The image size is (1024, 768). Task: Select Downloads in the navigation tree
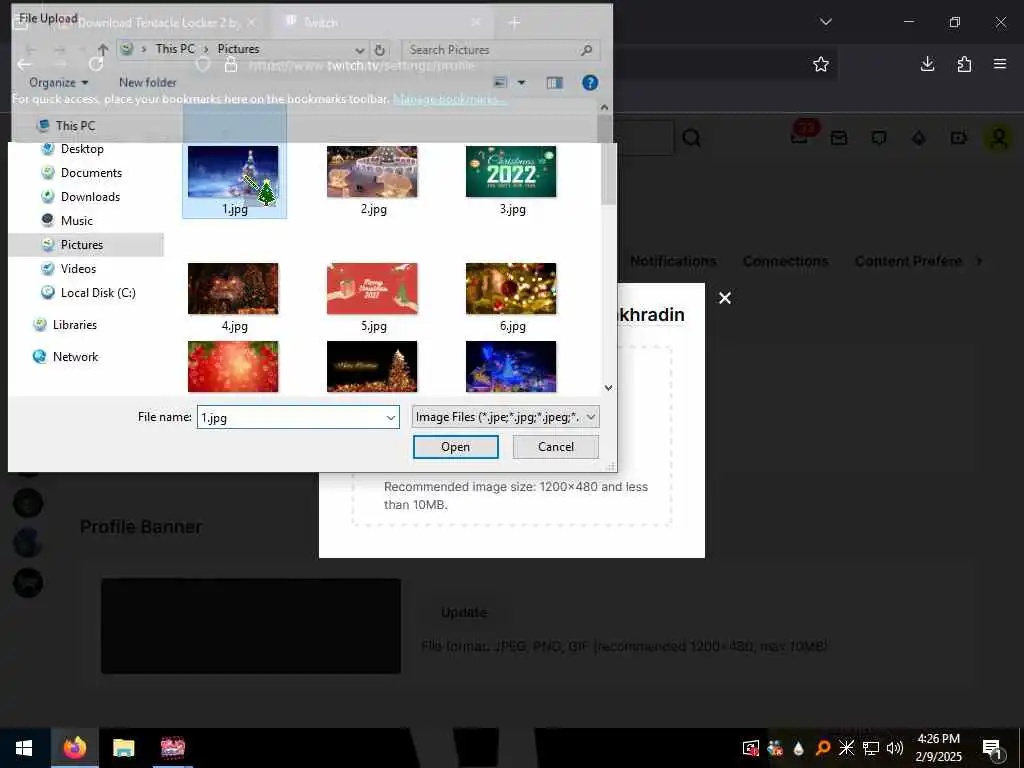pos(90,197)
